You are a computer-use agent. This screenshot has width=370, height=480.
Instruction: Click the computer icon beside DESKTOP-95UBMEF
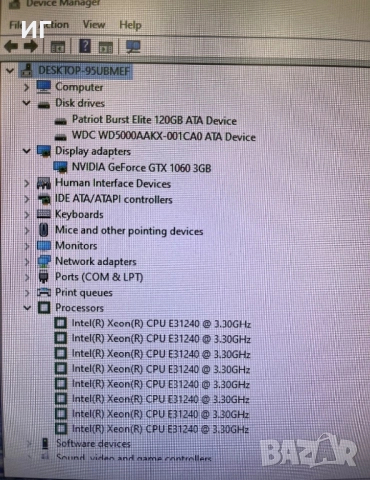click(27, 70)
